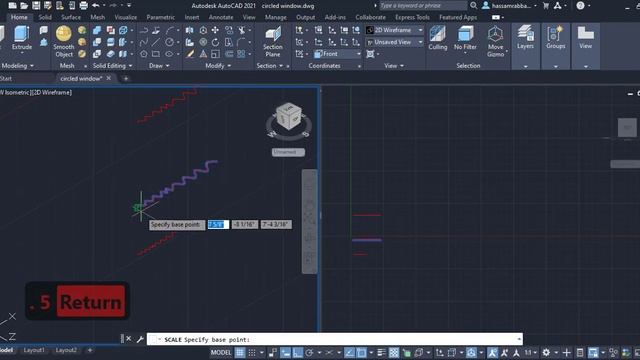The image size is (640, 360).
Task: Toggle the Culling selection option
Action: coord(438,38)
